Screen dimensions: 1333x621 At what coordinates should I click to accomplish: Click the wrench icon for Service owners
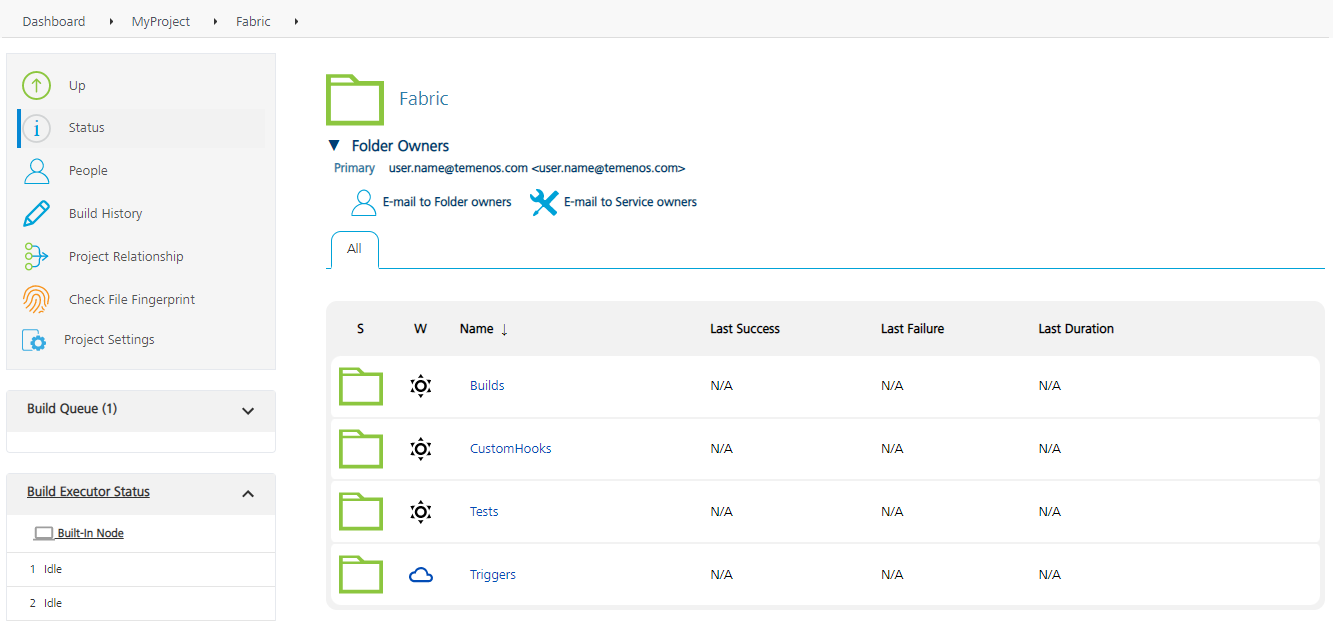point(543,203)
